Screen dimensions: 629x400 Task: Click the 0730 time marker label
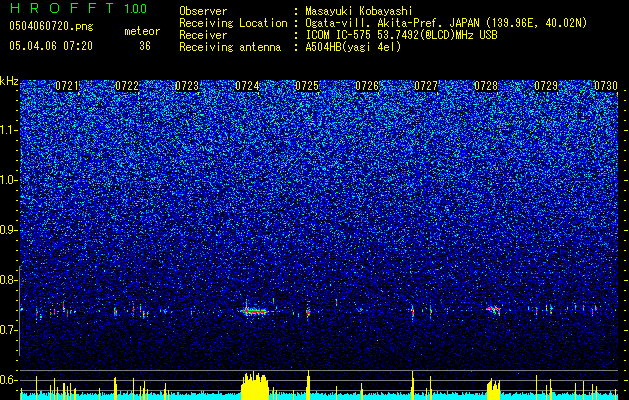click(x=606, y=86)
